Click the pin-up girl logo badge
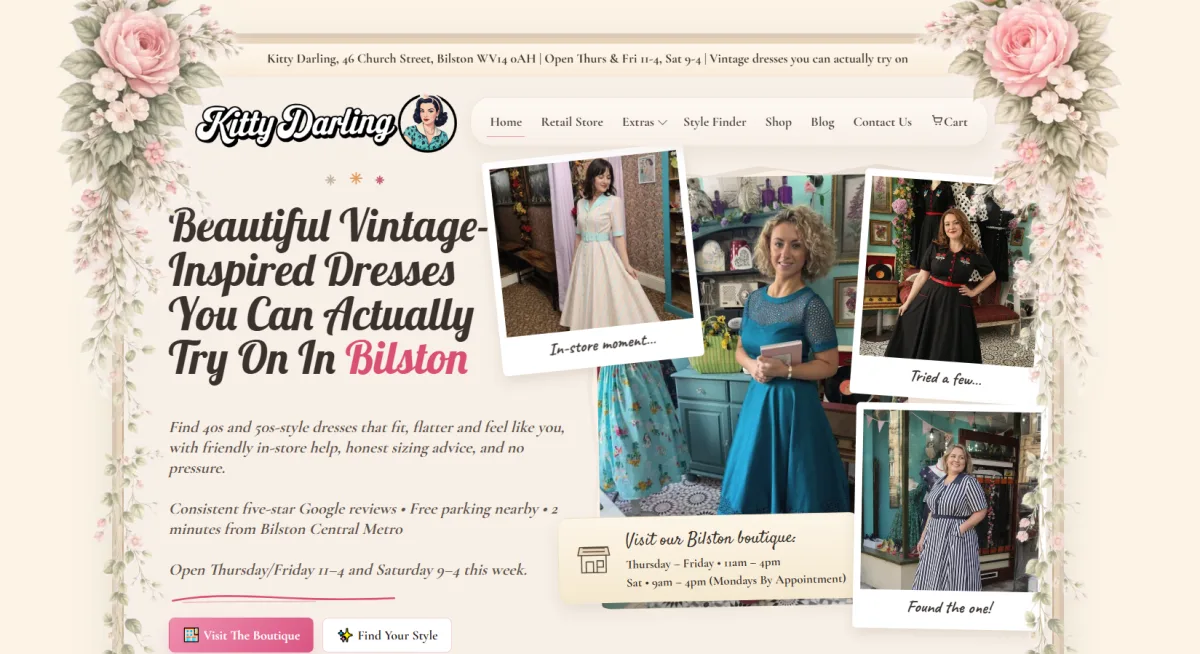 pos(428,123)
